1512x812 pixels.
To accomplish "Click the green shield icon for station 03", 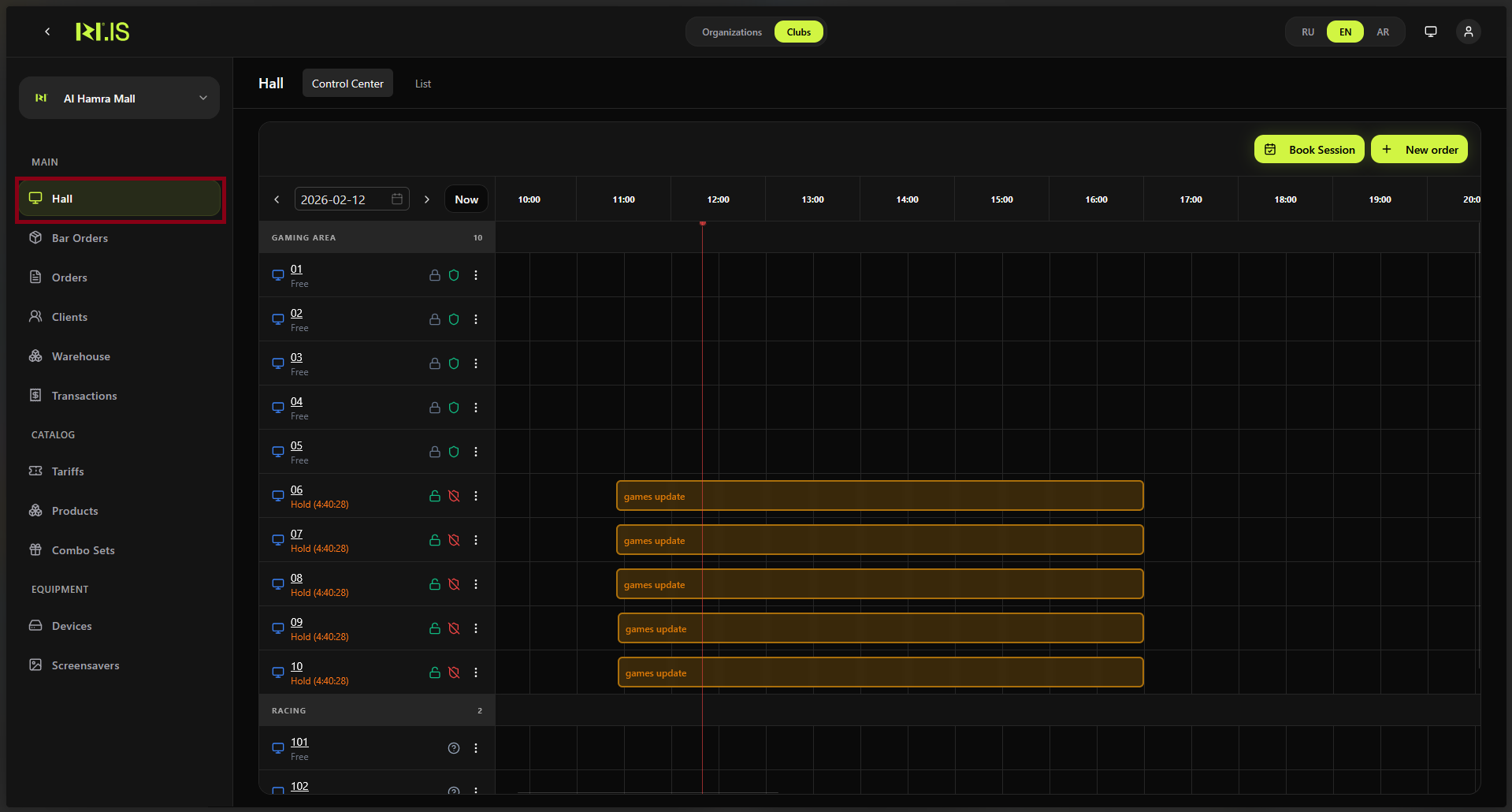I will 454,363.
